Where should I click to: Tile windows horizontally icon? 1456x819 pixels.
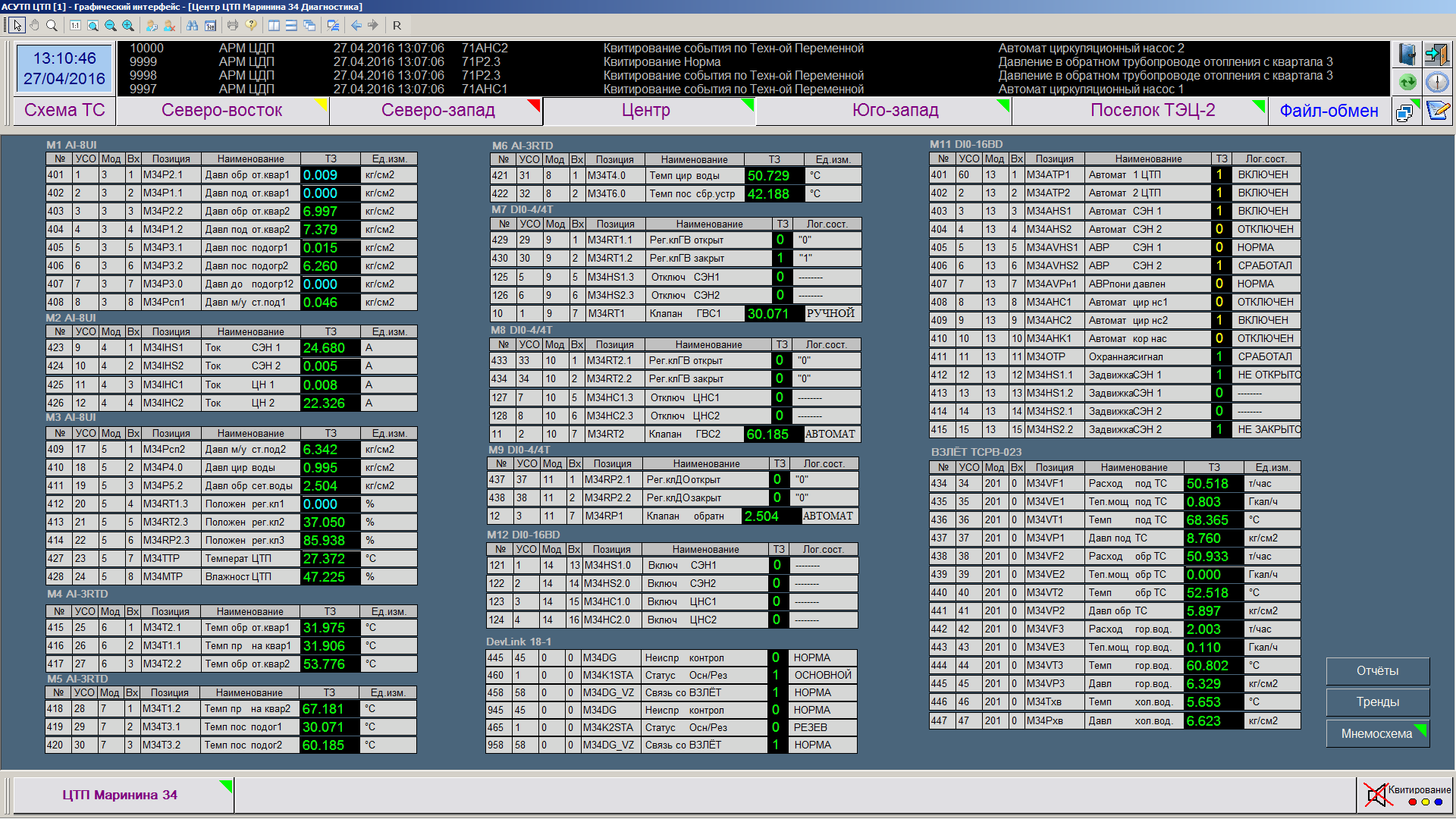[x=291, y=25]
